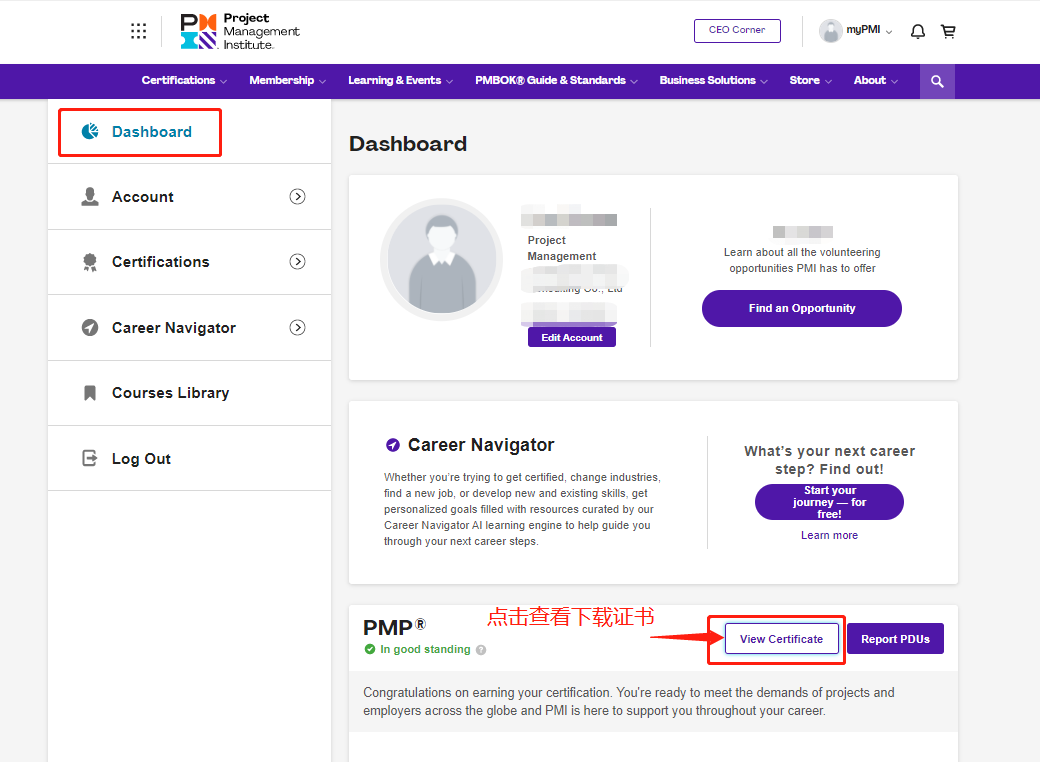The width and height of the screenshot is (1040, 762).
Task: Click the purple search magnifier icon
Action: pyautogui.click(x=937, y=81)
